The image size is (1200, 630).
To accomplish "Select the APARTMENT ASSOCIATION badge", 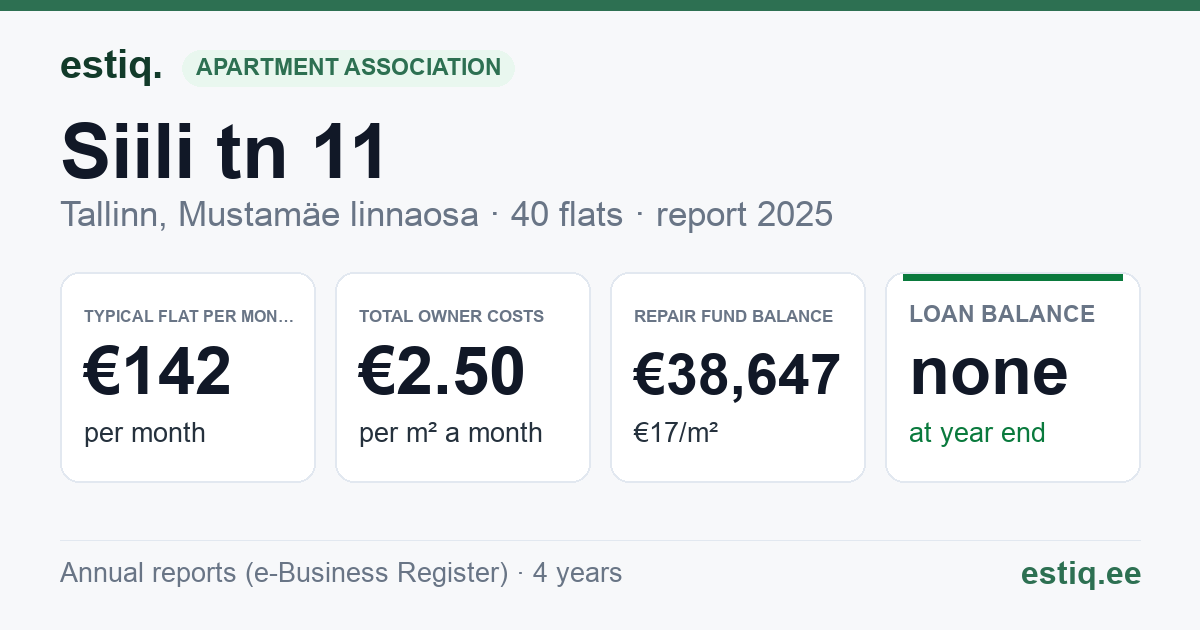I will coord(348,68).
